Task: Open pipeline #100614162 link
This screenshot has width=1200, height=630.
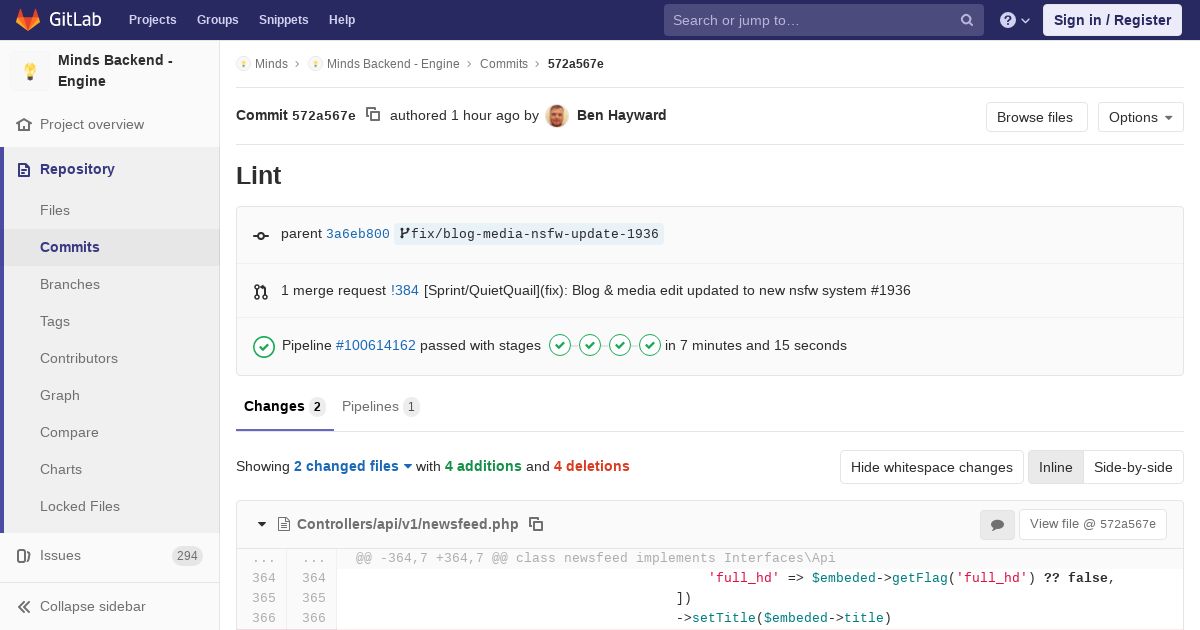Action: (x=376, y=345)
